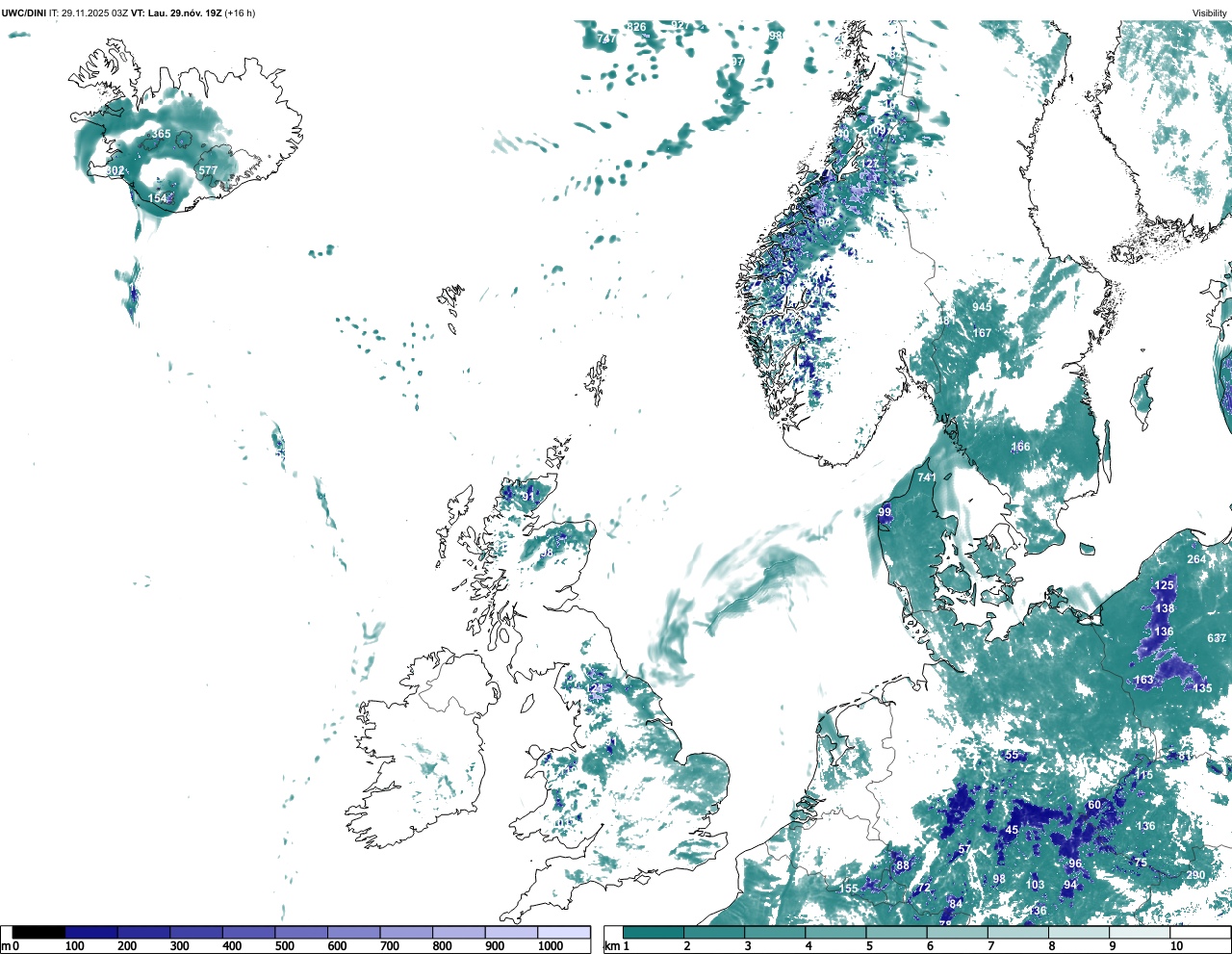Image resolution: width=1232 pixels, height=954 pixels.
Task: Click the '290' value near bottom right
Action: coord(1195,875)
